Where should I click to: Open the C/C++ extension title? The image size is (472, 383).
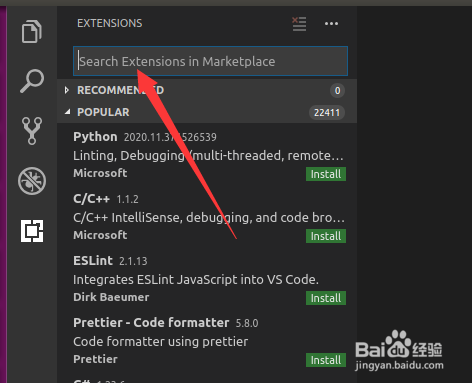[x=91, y=199]
